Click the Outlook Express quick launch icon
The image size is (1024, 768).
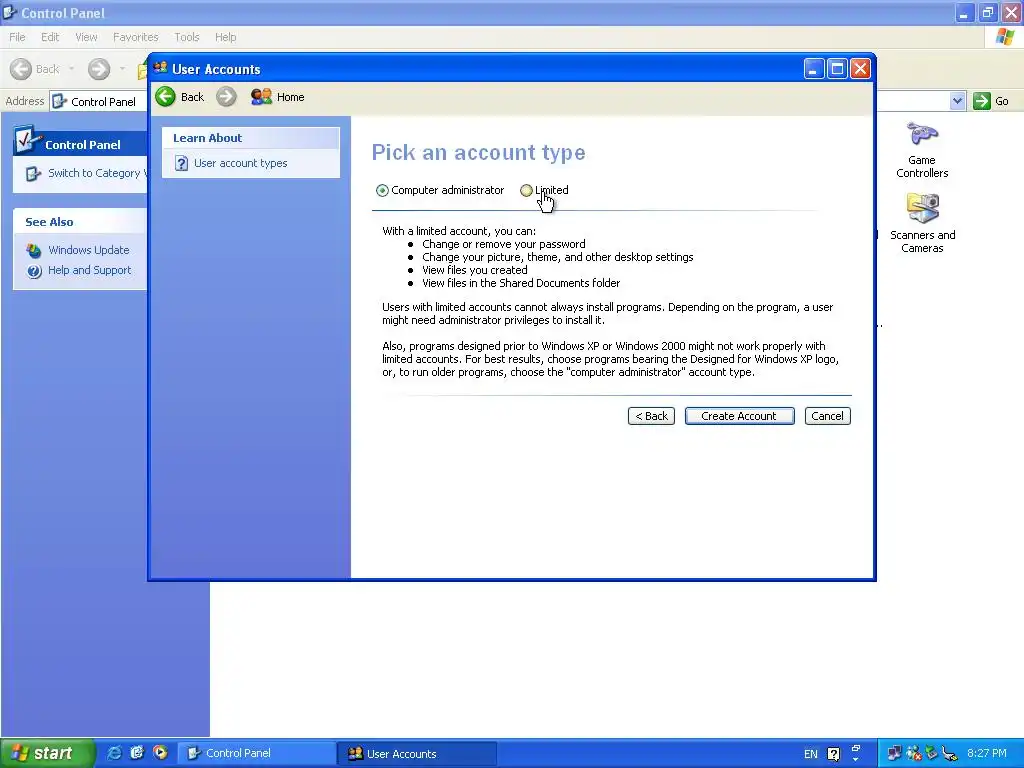[x=137, y=753]
